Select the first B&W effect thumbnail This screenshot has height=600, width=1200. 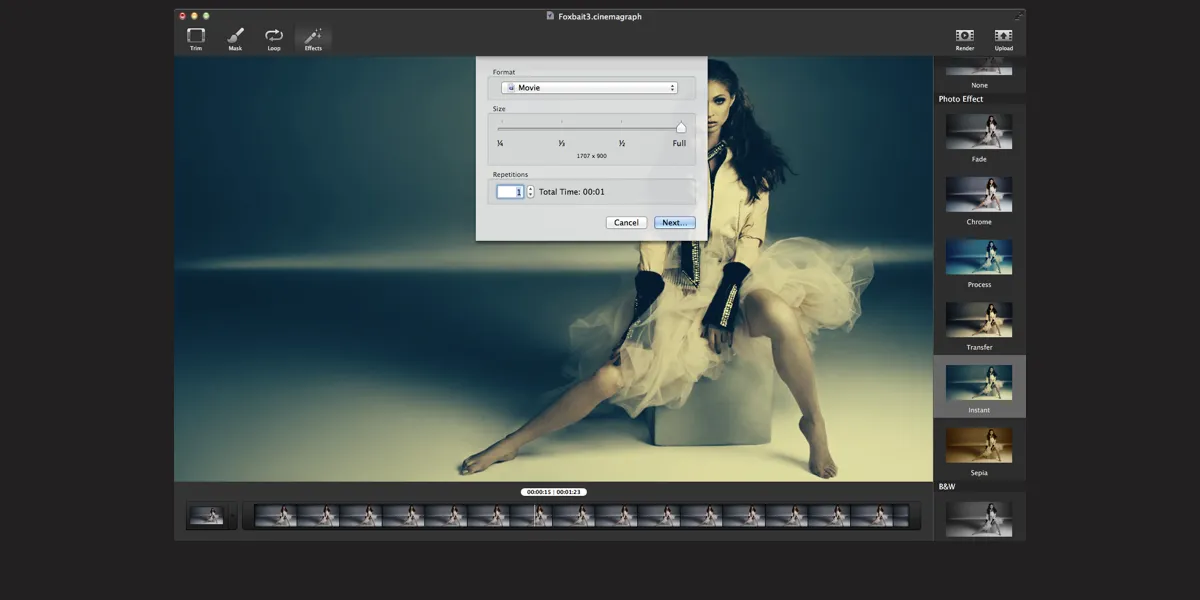pos(979,519)
